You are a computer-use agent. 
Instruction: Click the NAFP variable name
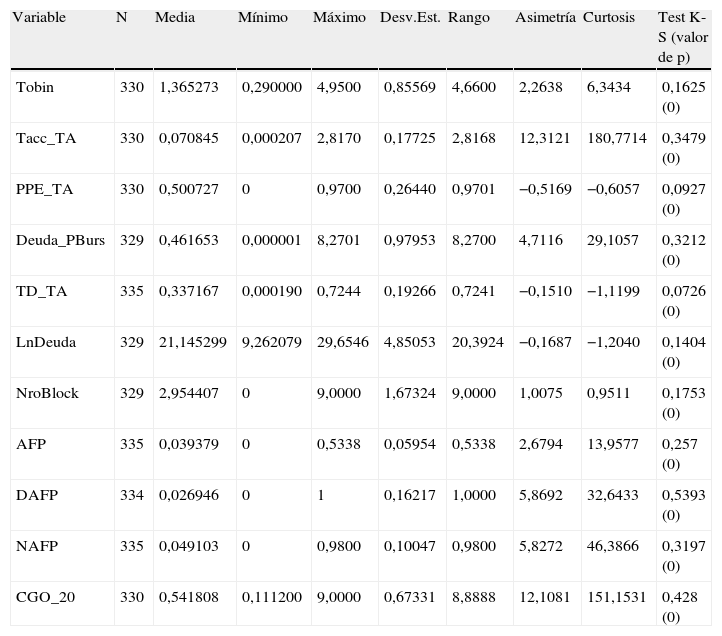[x=35, y=546]
